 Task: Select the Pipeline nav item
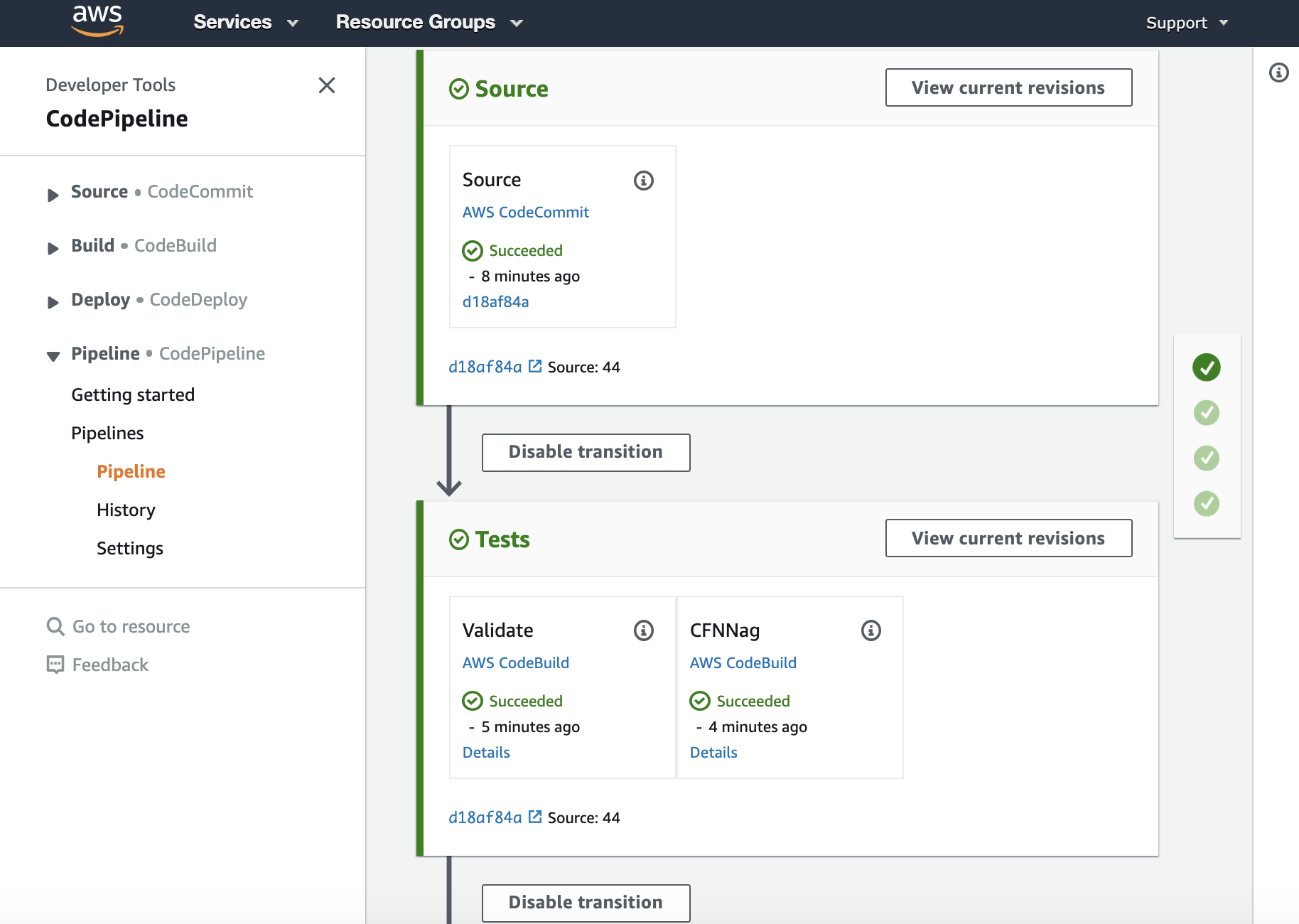131,471
